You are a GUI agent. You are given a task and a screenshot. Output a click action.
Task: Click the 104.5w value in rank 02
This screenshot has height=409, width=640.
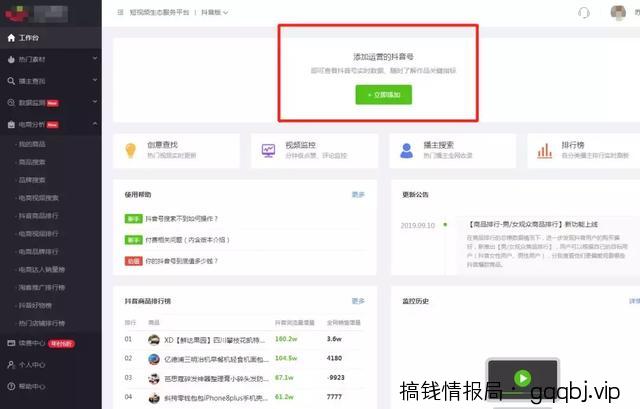286,358
